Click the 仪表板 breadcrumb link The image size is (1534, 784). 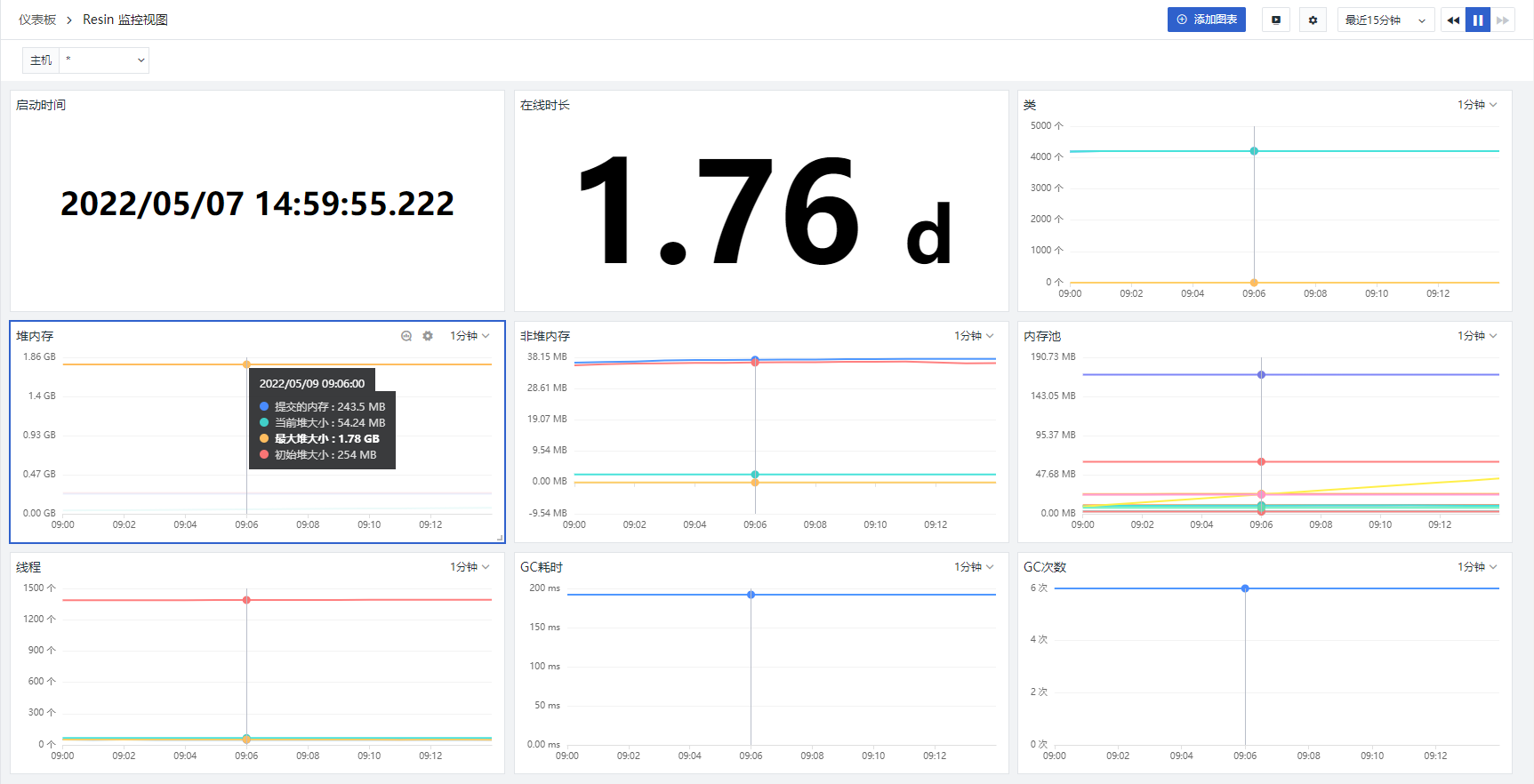(37, 20)
